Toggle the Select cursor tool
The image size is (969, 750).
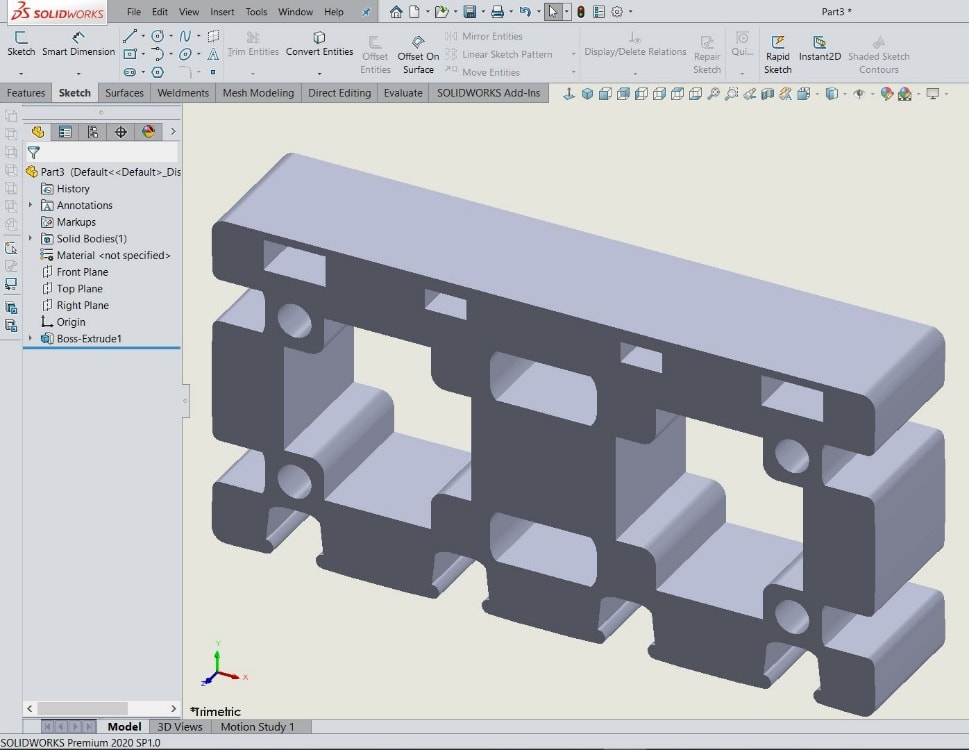pyautogui.click(x=553, y=11)
